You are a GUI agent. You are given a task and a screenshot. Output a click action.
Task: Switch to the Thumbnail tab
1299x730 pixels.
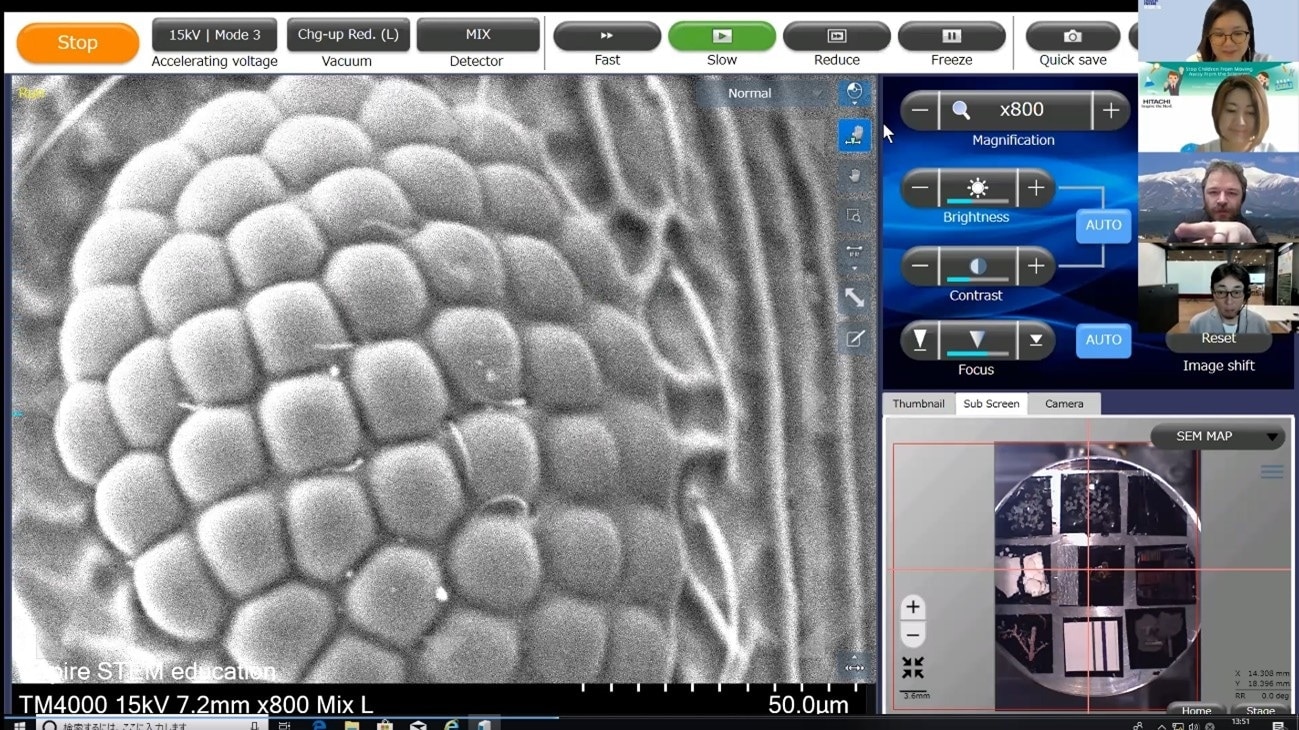tap(918, 404)
